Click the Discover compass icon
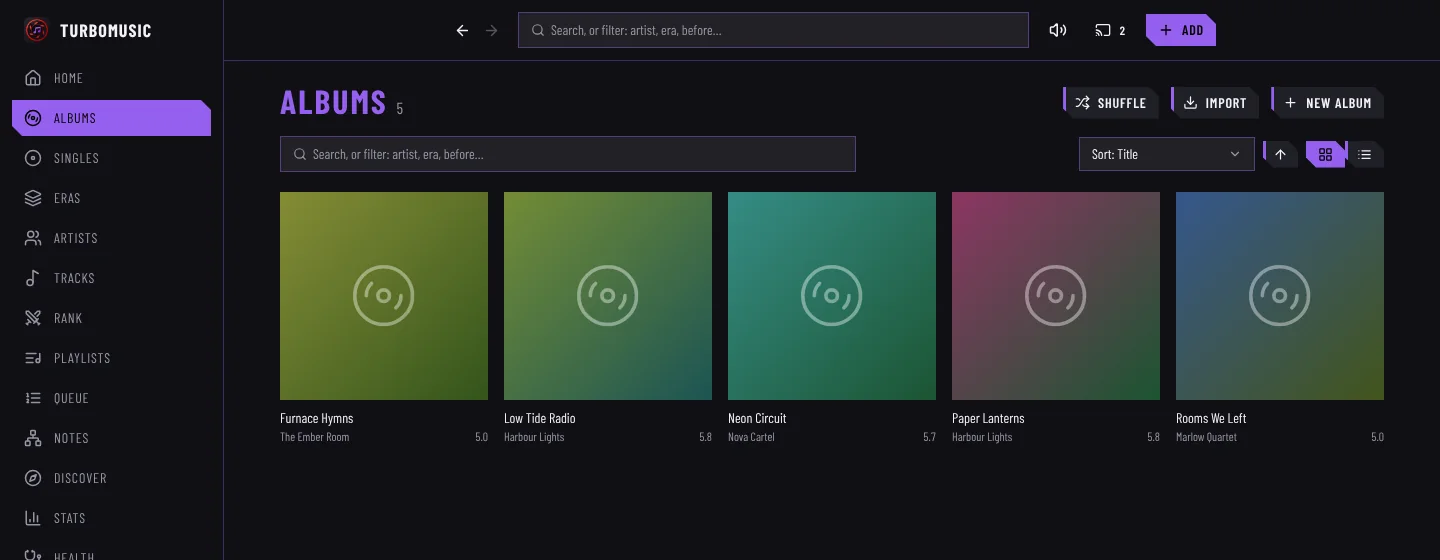This screenshot has height=560, width=1440. (33, 478)
